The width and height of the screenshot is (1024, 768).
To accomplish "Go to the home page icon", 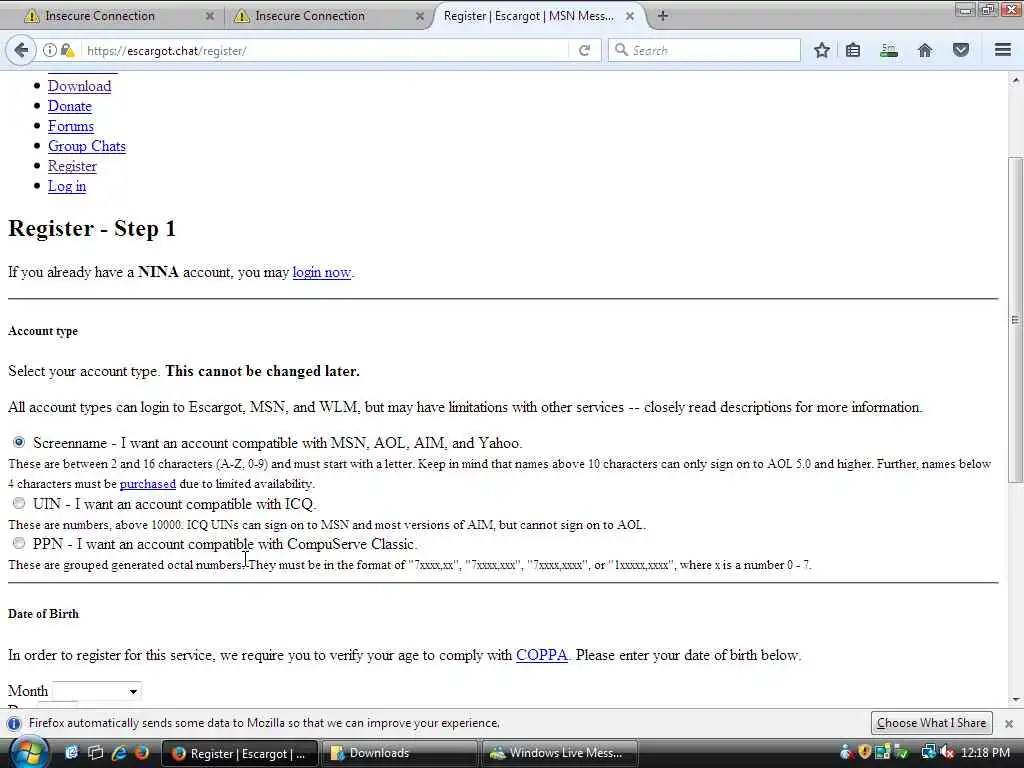I will tap(925, 50).
